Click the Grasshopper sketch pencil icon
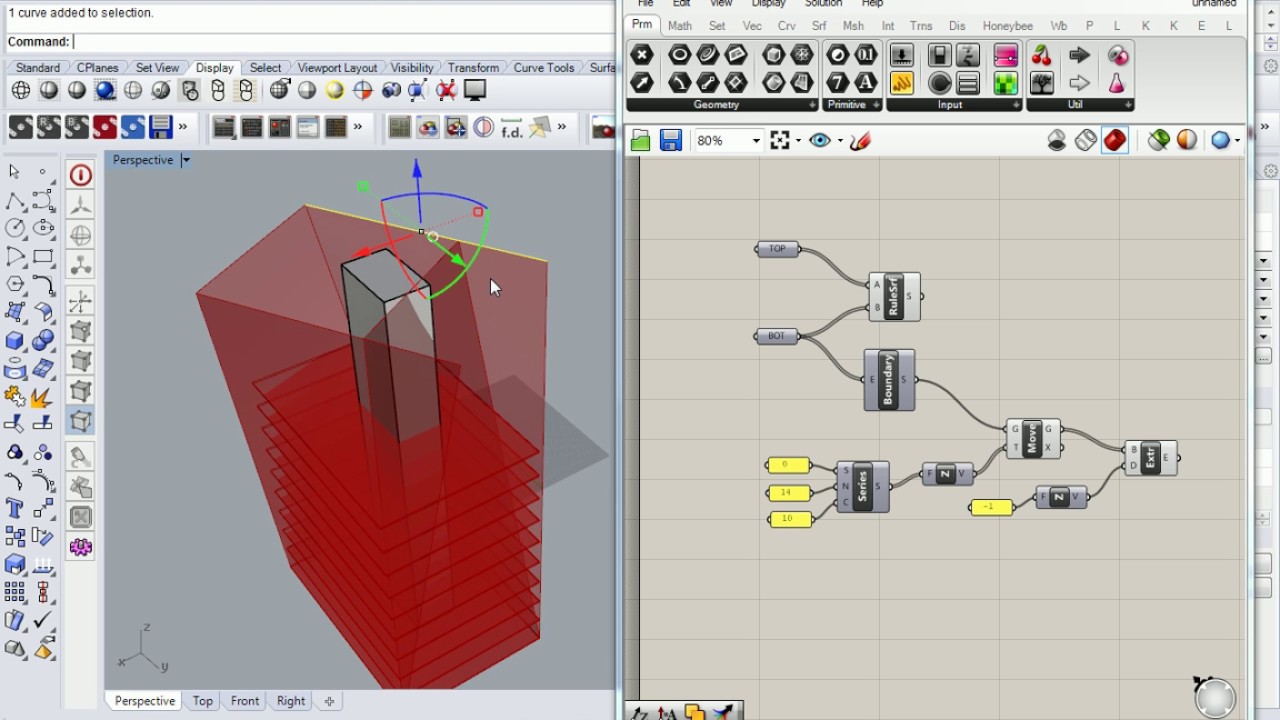The image size is (1280, 720). (860, 141)
